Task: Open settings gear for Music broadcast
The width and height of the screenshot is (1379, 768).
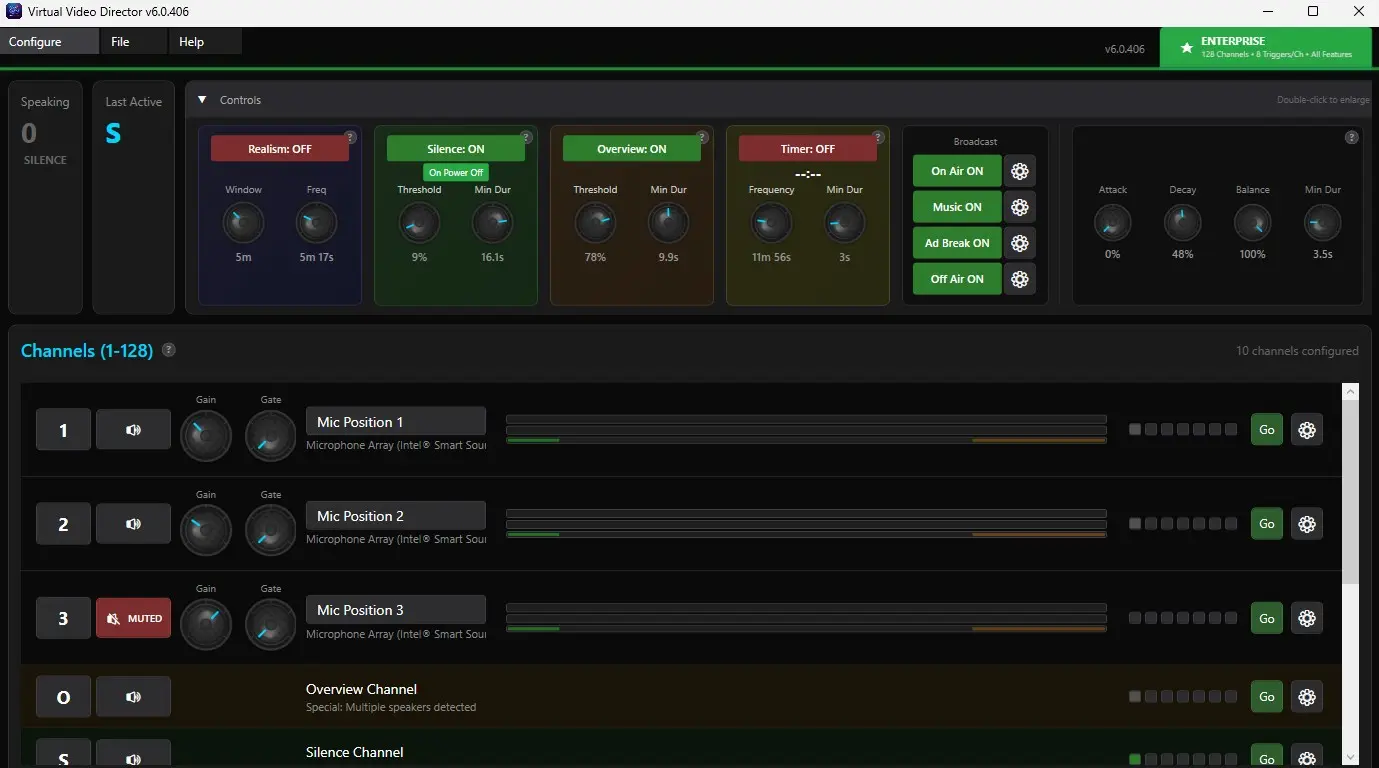Action: tap(1019, 207)
